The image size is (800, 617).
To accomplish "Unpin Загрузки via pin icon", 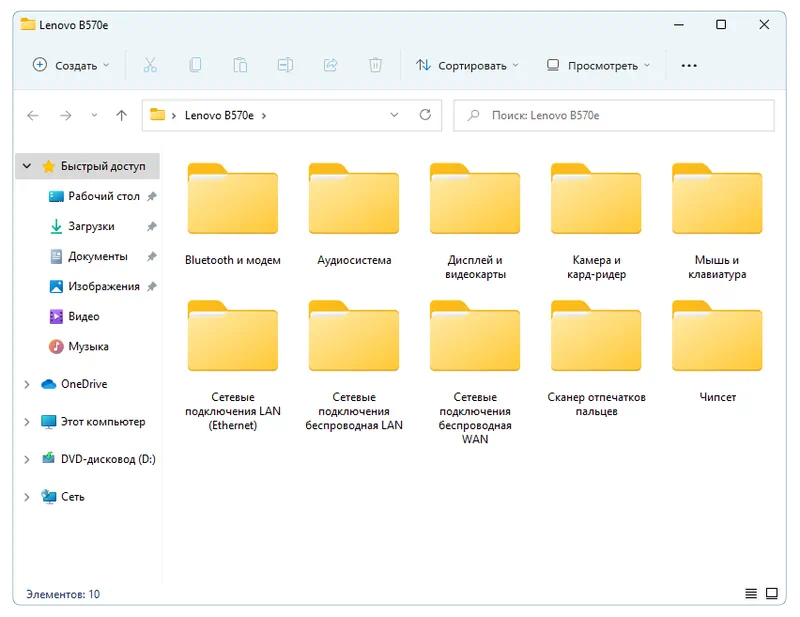I will click(152, 226).
